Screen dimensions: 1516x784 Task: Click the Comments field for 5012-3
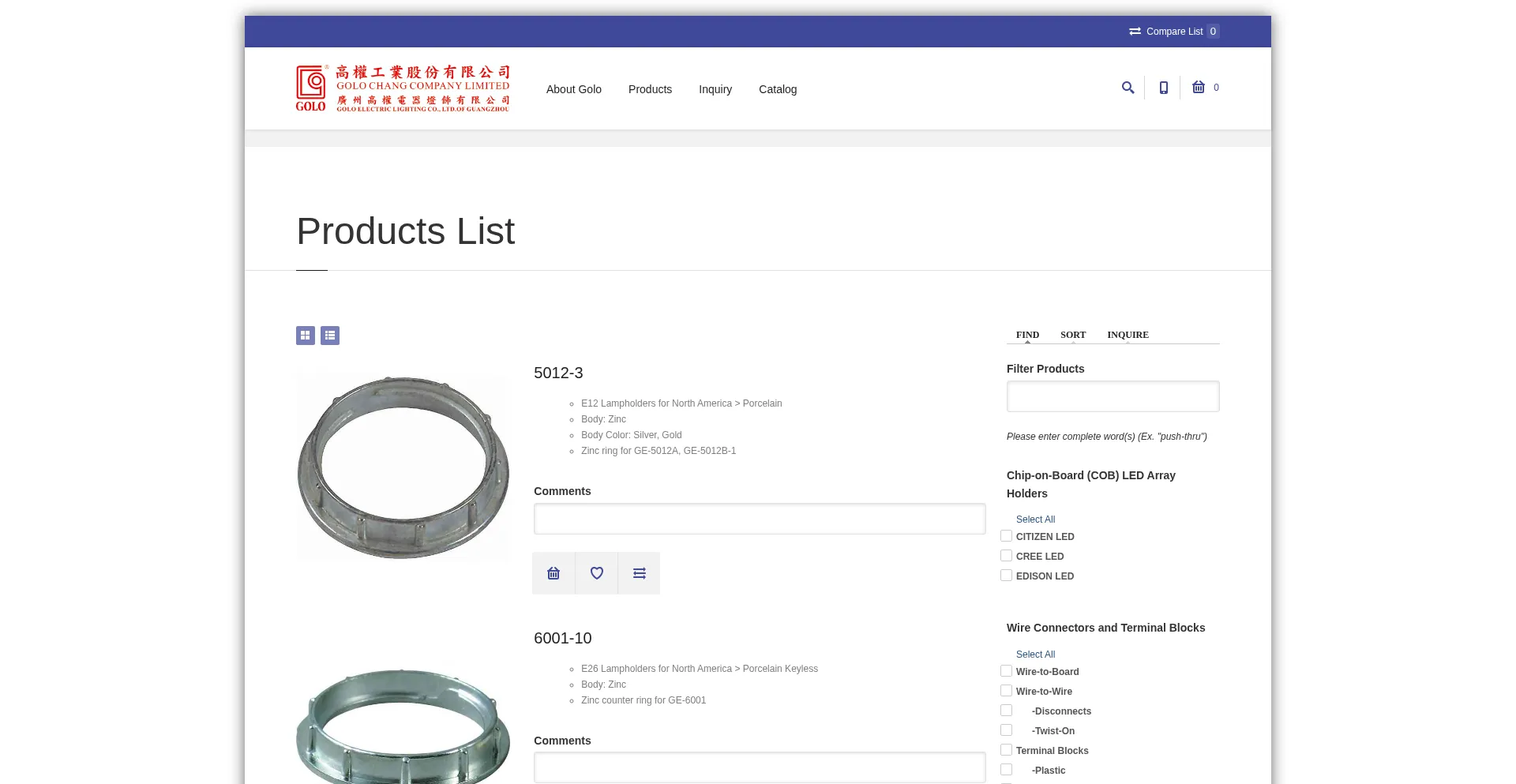(x=760, y=519)
